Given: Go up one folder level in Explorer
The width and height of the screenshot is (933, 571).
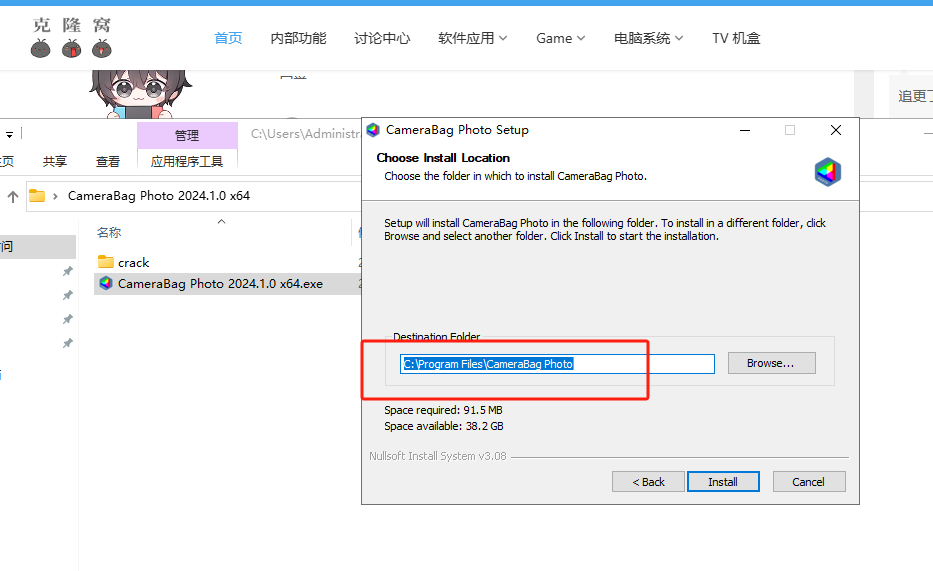Looking at the screenshot, I should tap(13, 196).
